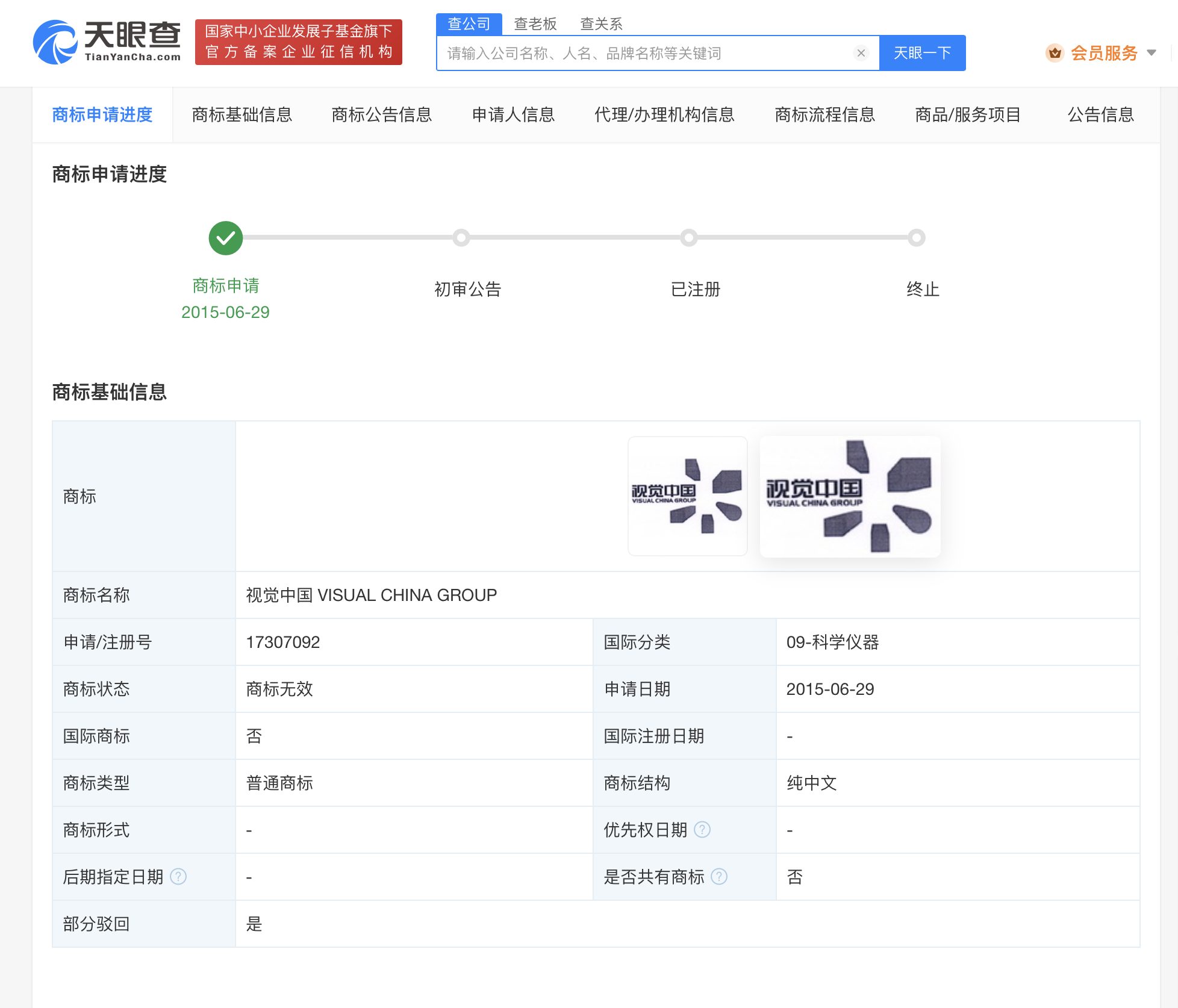This screenshot has width=1178, height=1008.
Task: Click the keyword search input field
Action: (632, 53)
